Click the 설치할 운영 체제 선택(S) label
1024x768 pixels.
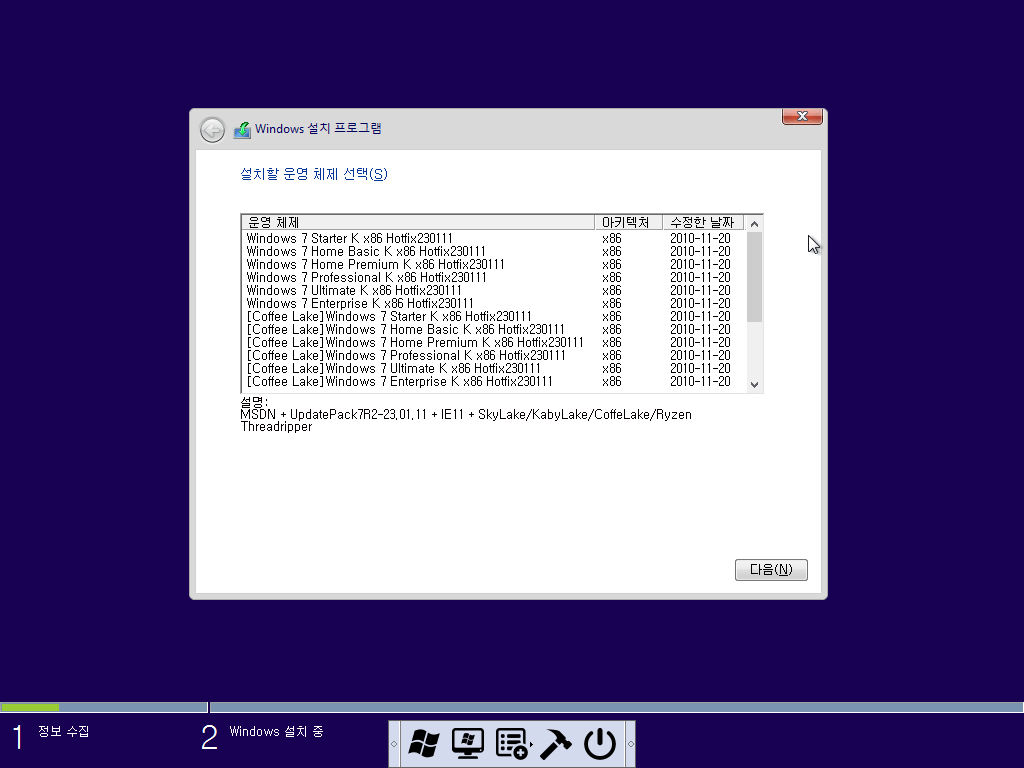click(x=314, y=174)
